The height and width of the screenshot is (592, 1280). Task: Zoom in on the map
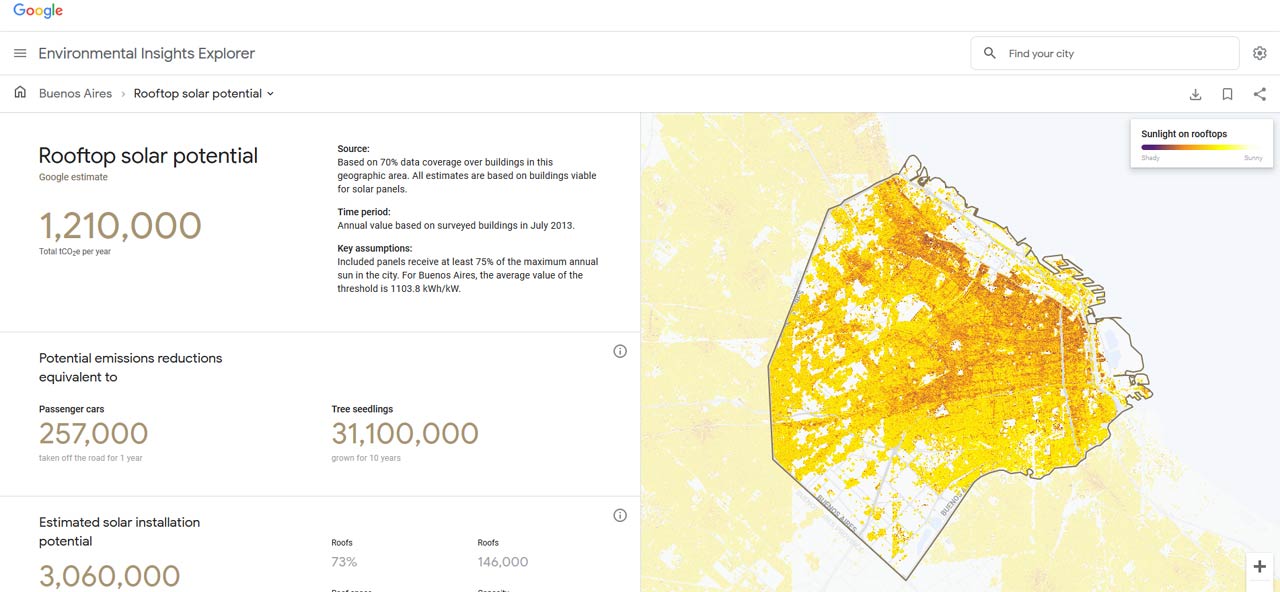coord(1260,566)
